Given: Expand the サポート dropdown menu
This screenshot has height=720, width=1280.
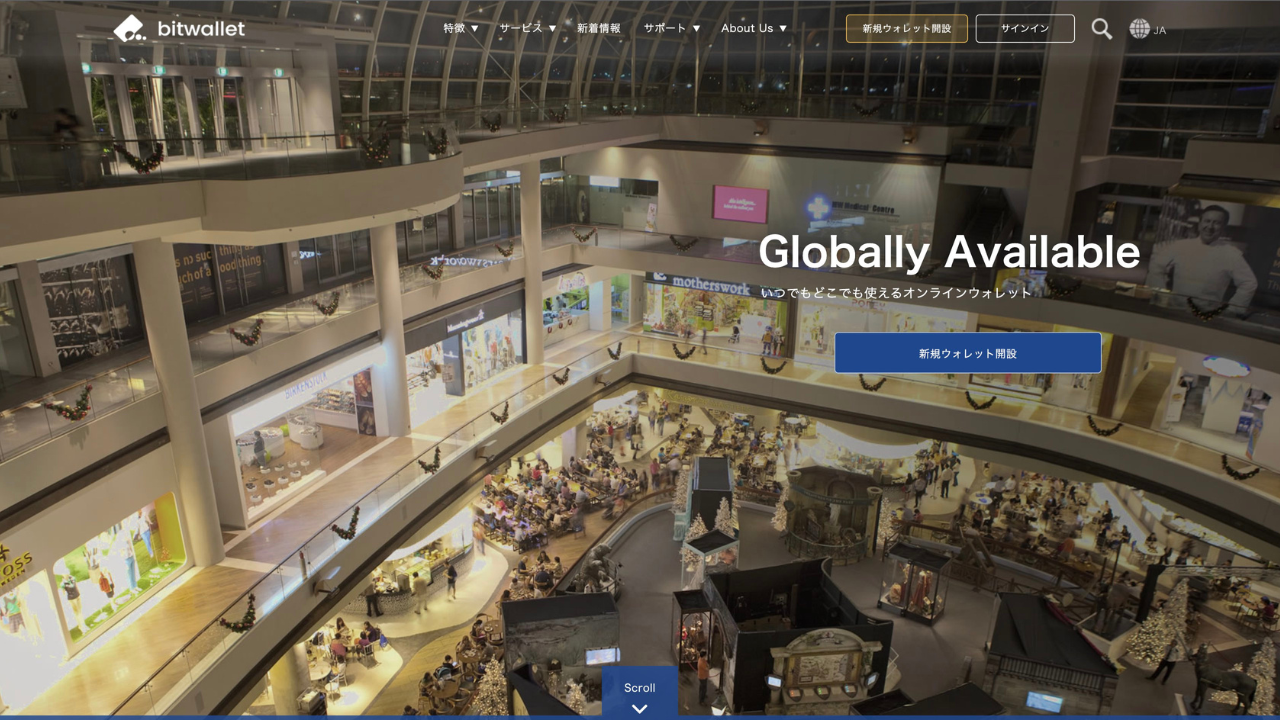Looking at the screenshot, I should (x=672, y=28).
